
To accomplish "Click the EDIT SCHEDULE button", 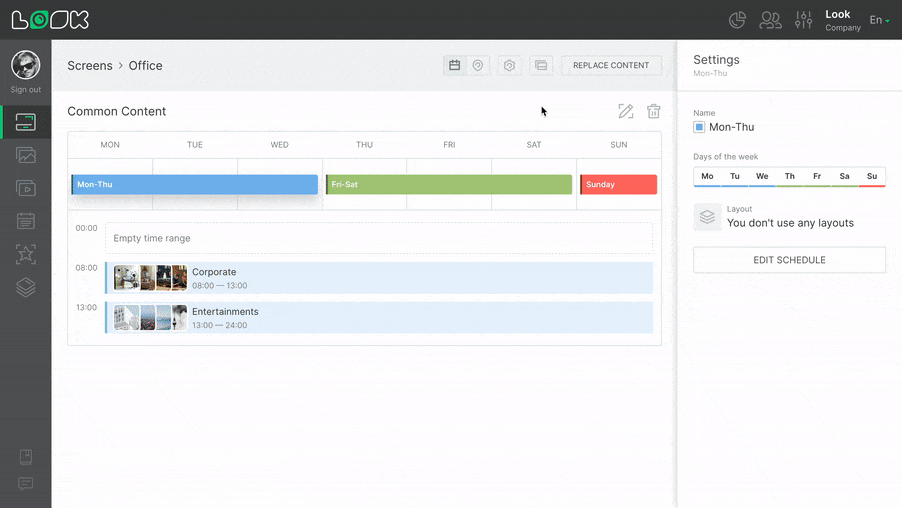I will coord(789,260).
